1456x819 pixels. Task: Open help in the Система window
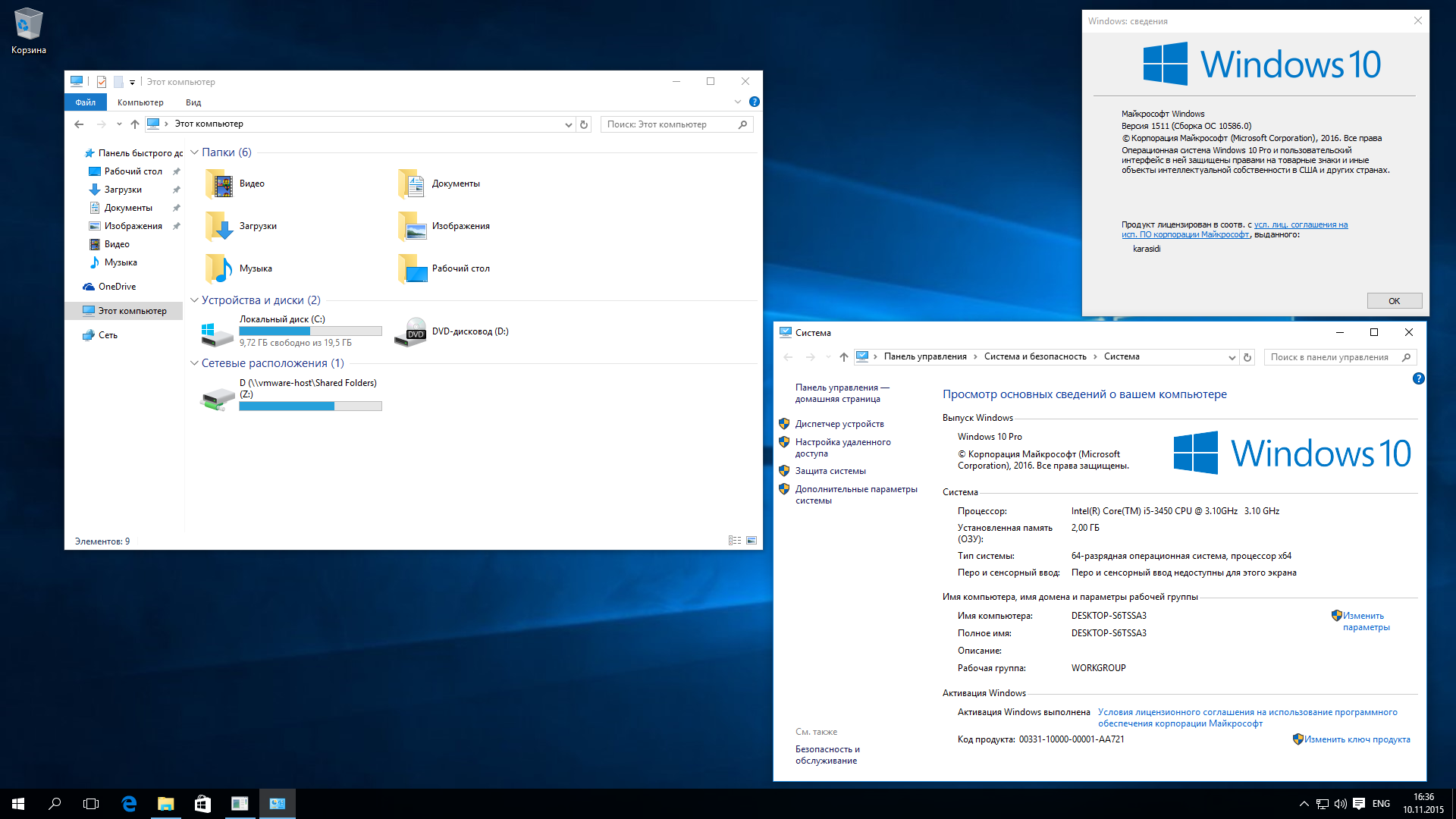[x=1419, y=378]
